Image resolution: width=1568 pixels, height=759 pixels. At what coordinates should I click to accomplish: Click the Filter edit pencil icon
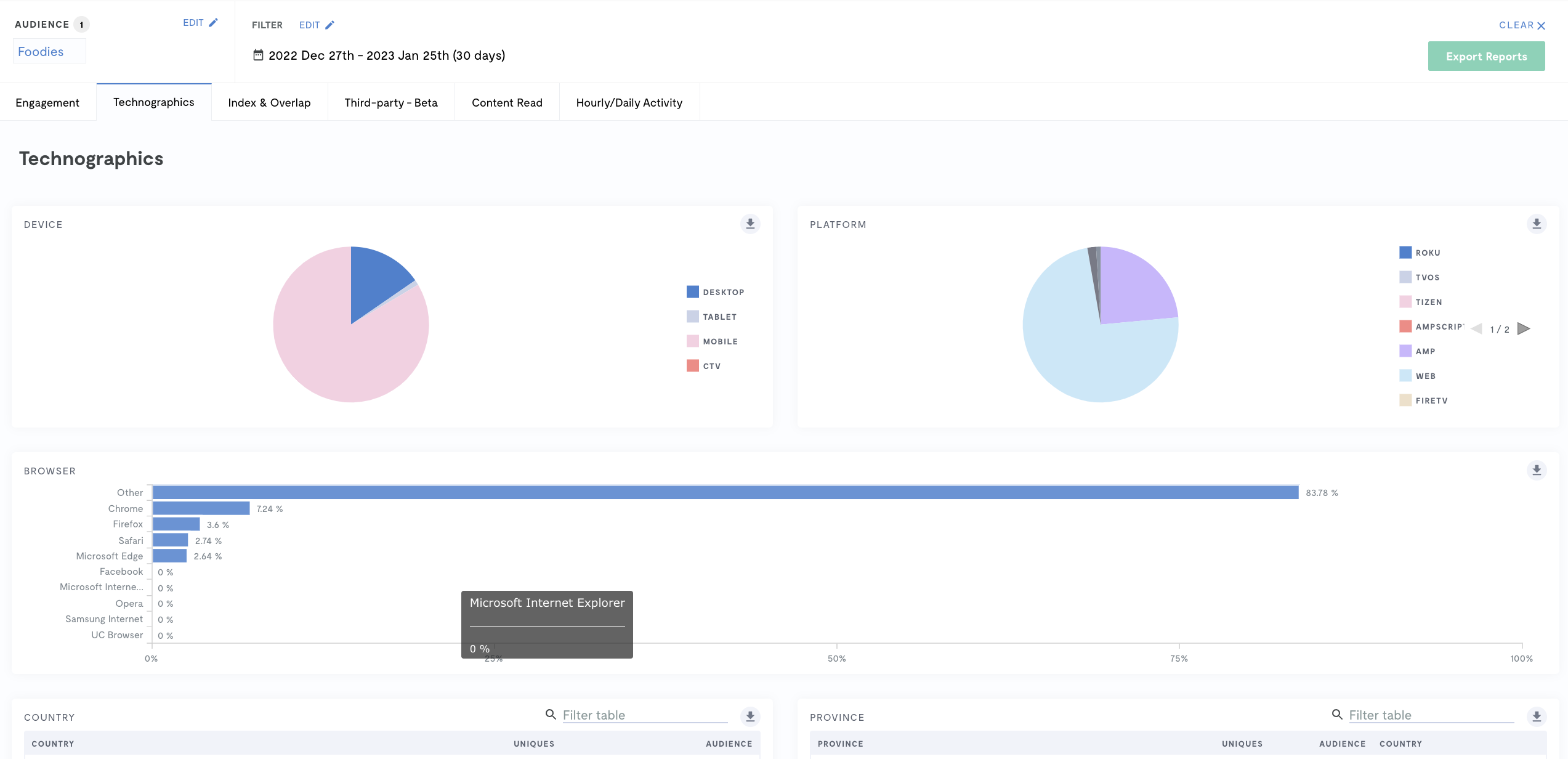point(329,25)
